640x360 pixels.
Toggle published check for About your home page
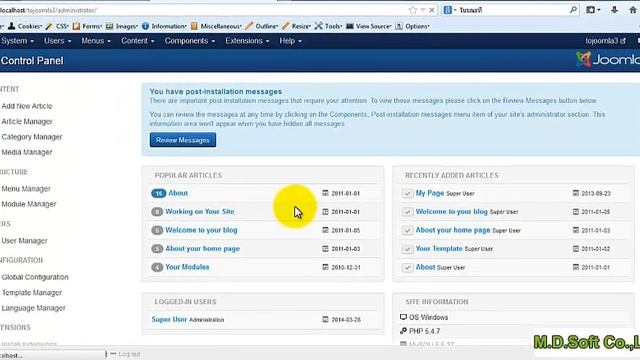(407, 230)
